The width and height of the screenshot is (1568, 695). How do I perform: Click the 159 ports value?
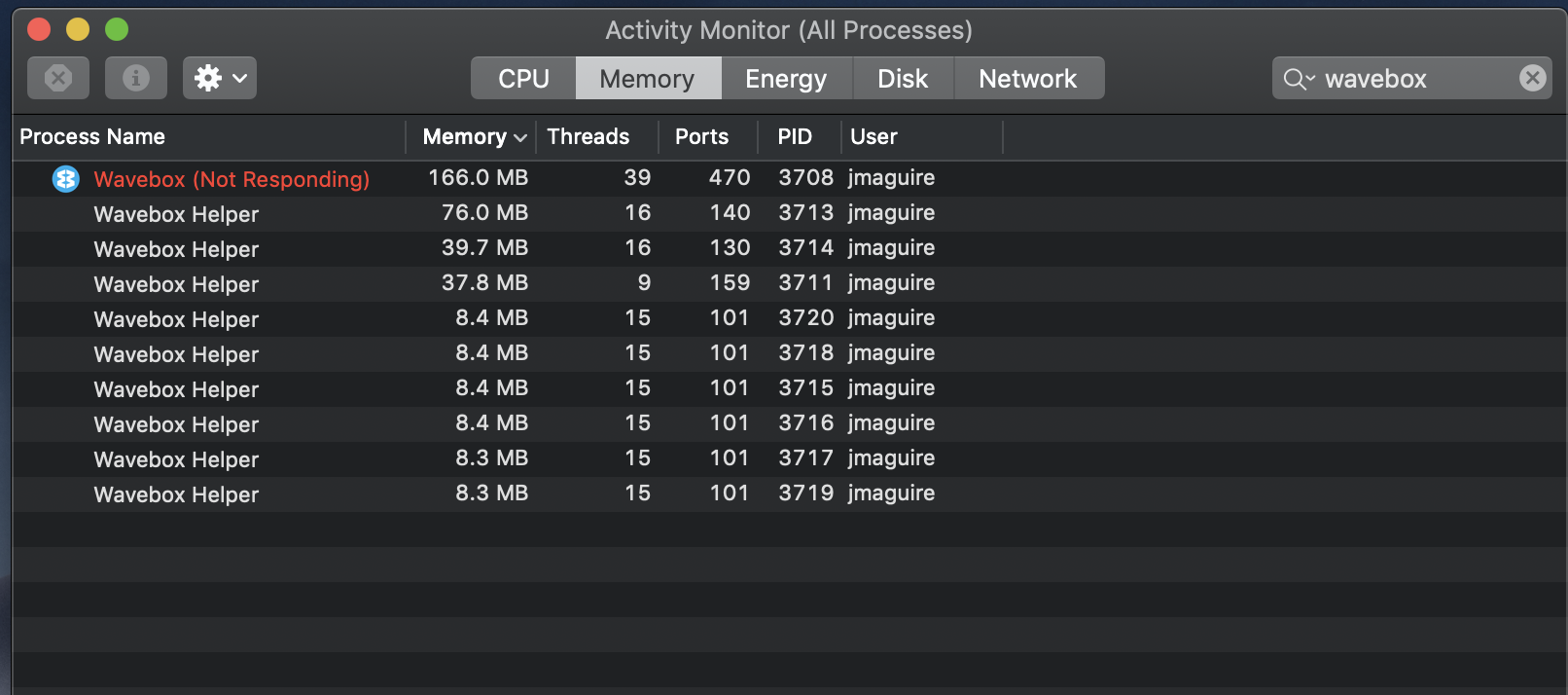(730, 282)
